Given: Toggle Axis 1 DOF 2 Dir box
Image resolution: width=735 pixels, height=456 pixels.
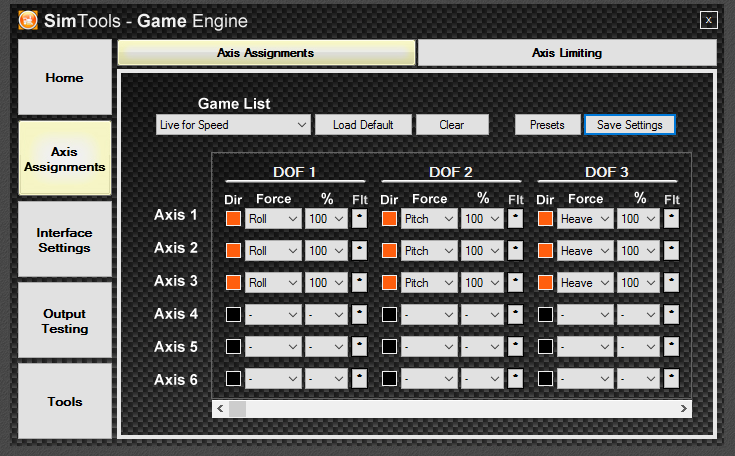Looking at the screenshot, I should click(x=390, y=218).
